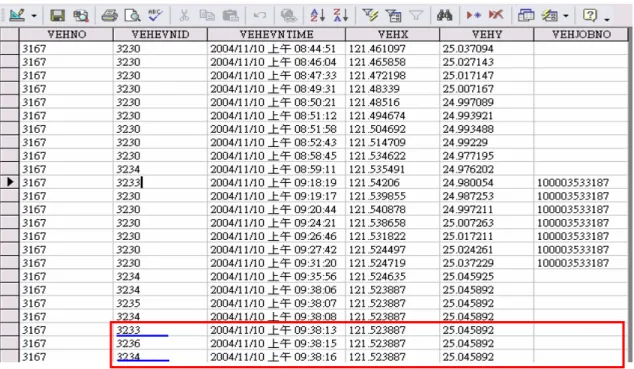Run the spelling check tool
This screenshot has width=634, height=369.
(x=155, y=15)
